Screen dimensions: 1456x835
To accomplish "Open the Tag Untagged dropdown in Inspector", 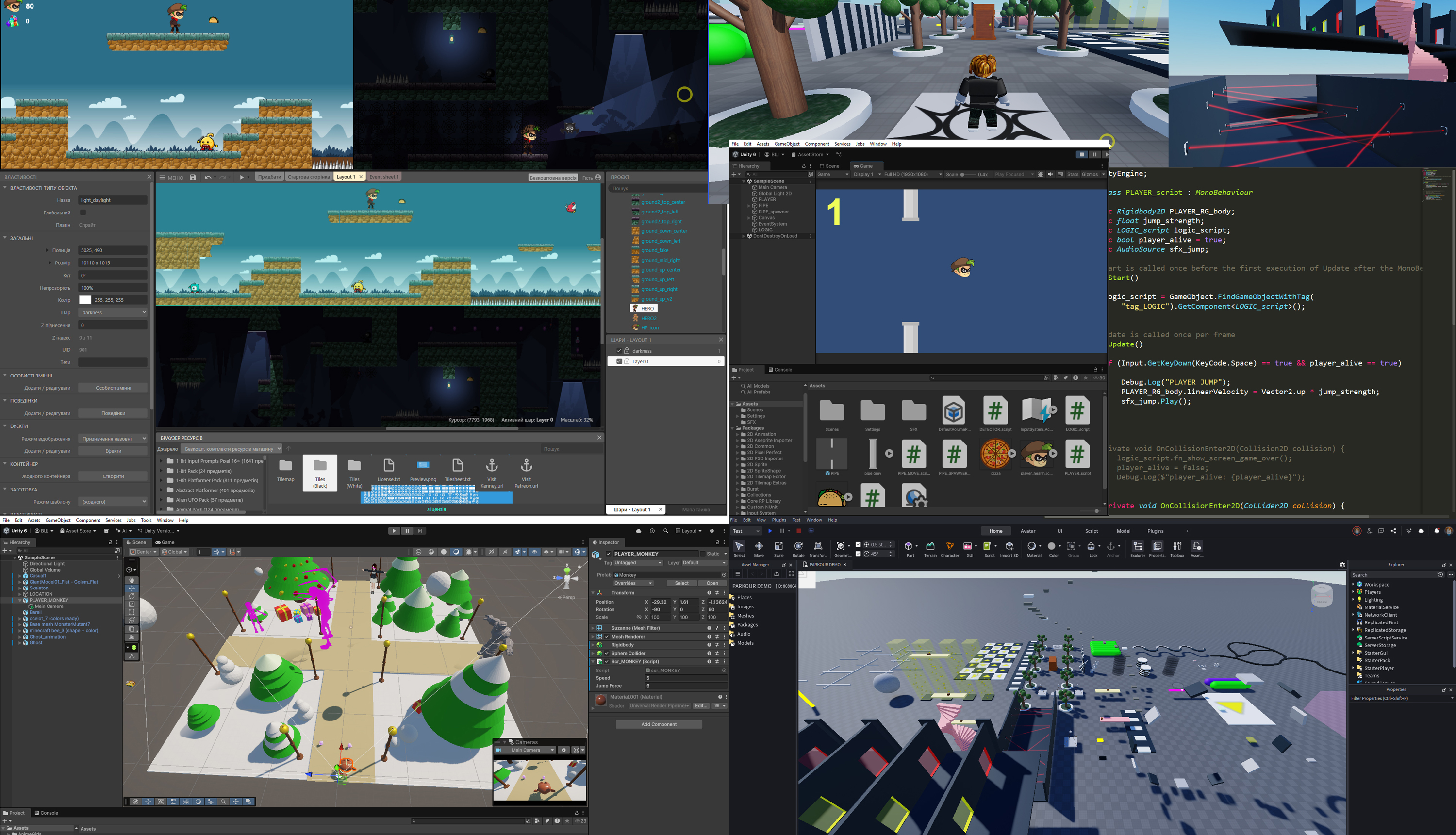I will 638,563.
